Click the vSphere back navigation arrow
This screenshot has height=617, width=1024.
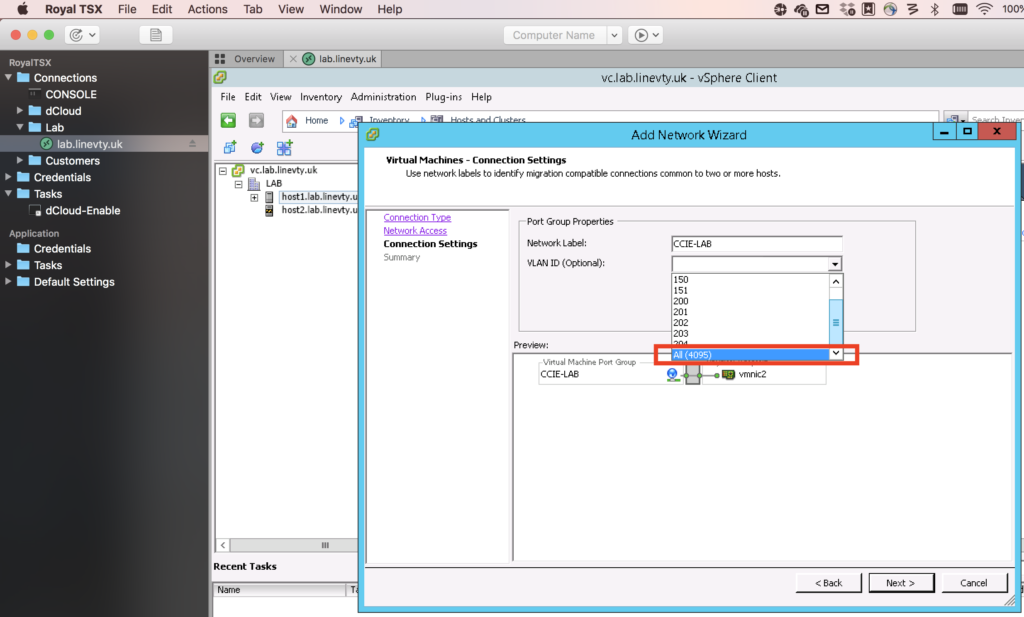pos(228,121)
